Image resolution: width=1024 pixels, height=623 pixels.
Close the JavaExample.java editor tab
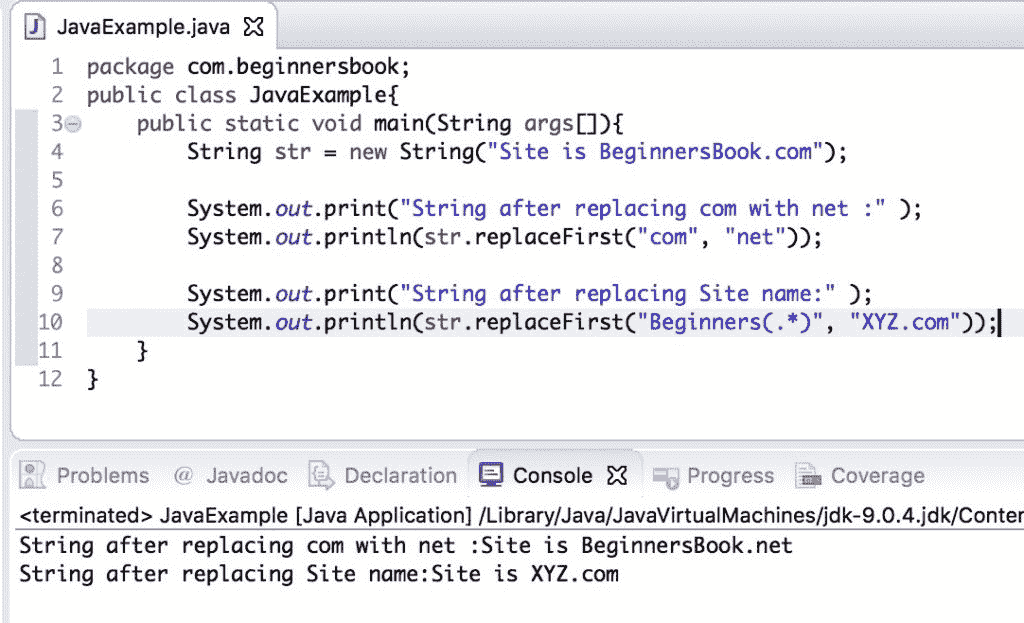coord(254,26)
